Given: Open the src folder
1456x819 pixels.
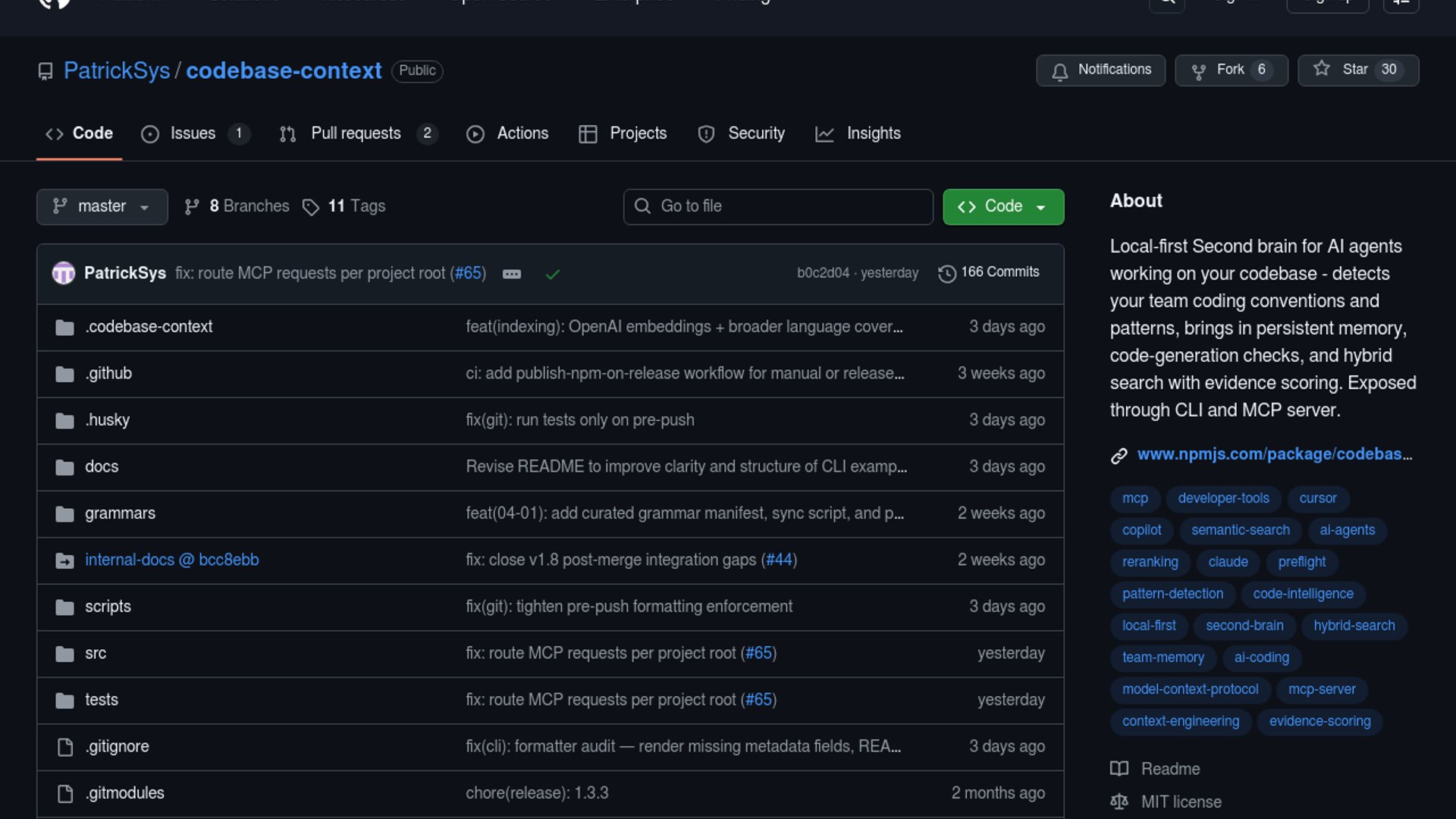Looking at the screenshot, I should pos(96,653).
